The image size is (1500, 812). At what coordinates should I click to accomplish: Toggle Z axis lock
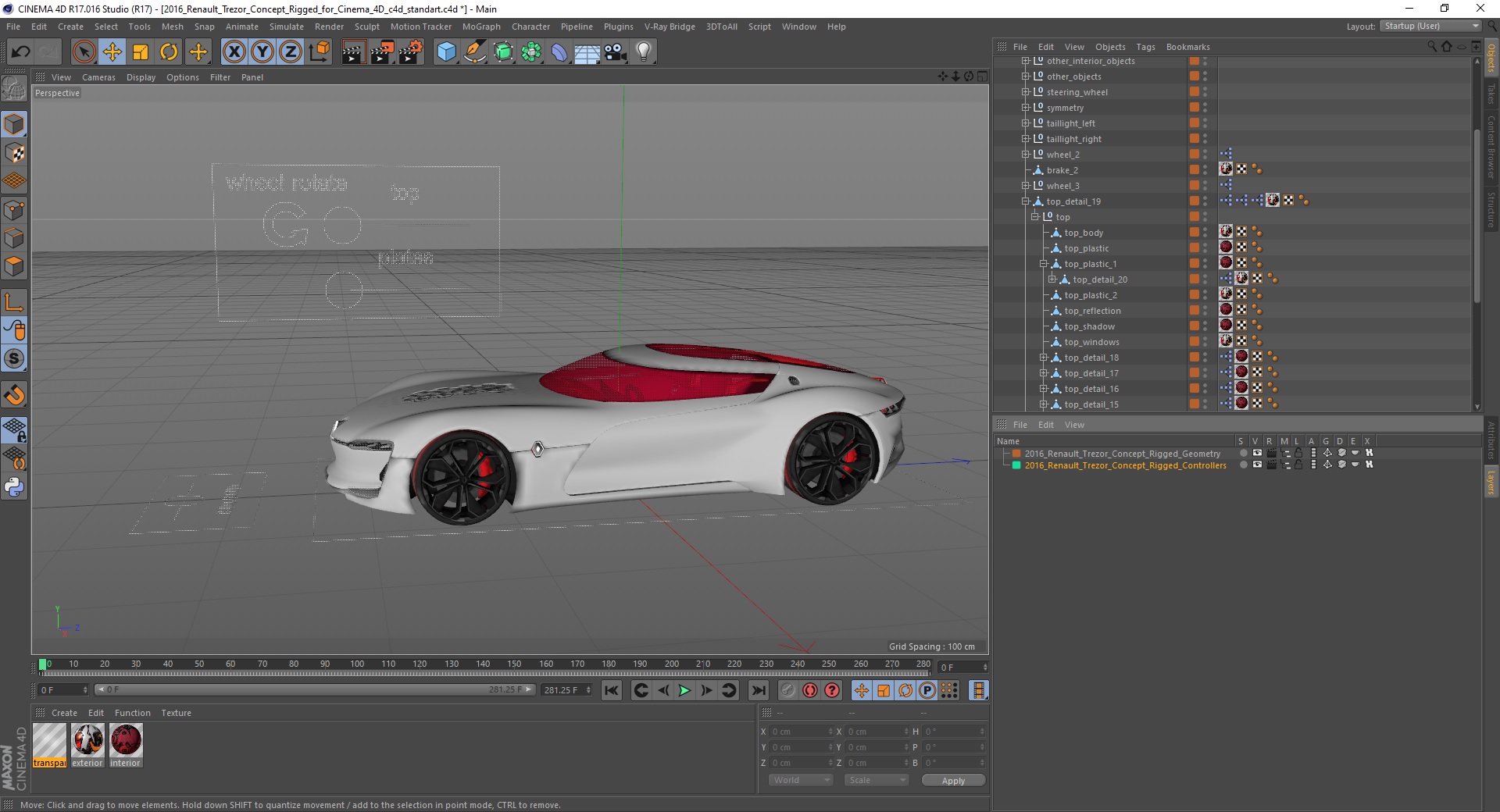291,52
